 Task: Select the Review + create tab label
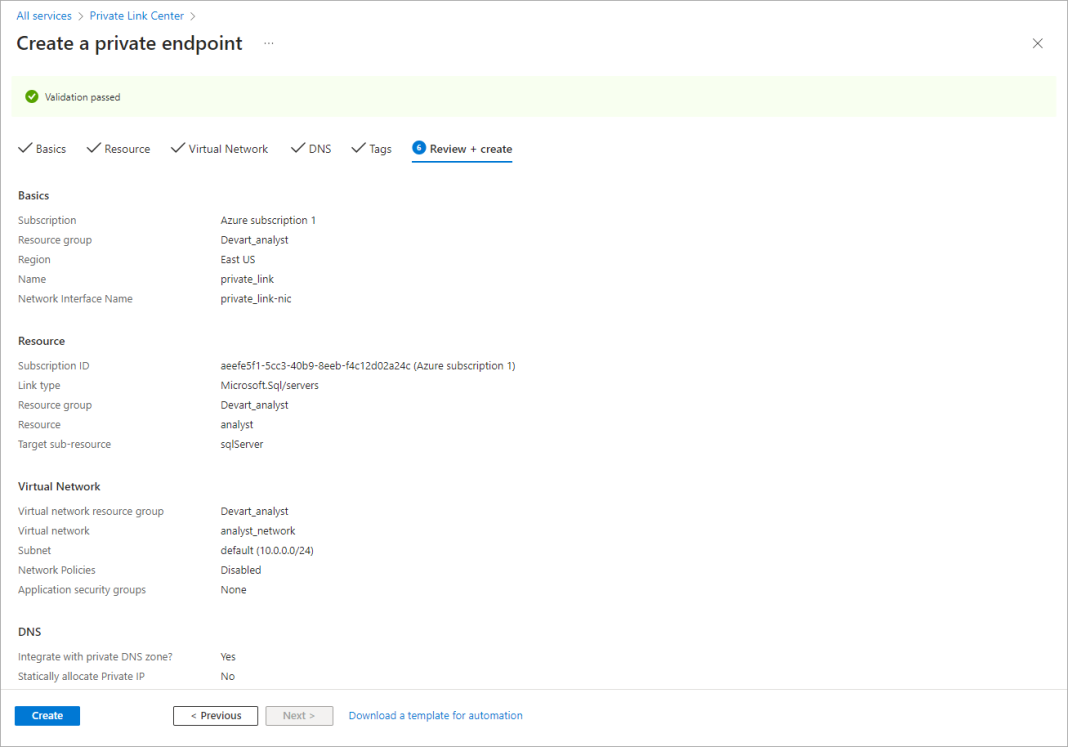470,149
